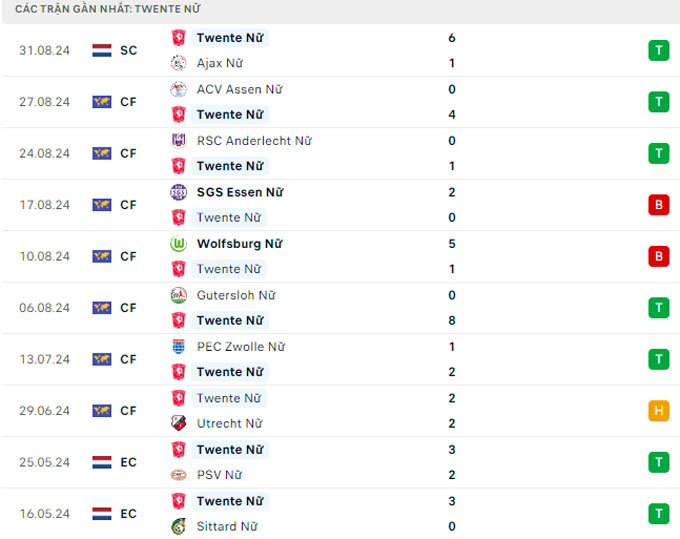Open the Gutersloh Nữ team page

tap(235, 295)
